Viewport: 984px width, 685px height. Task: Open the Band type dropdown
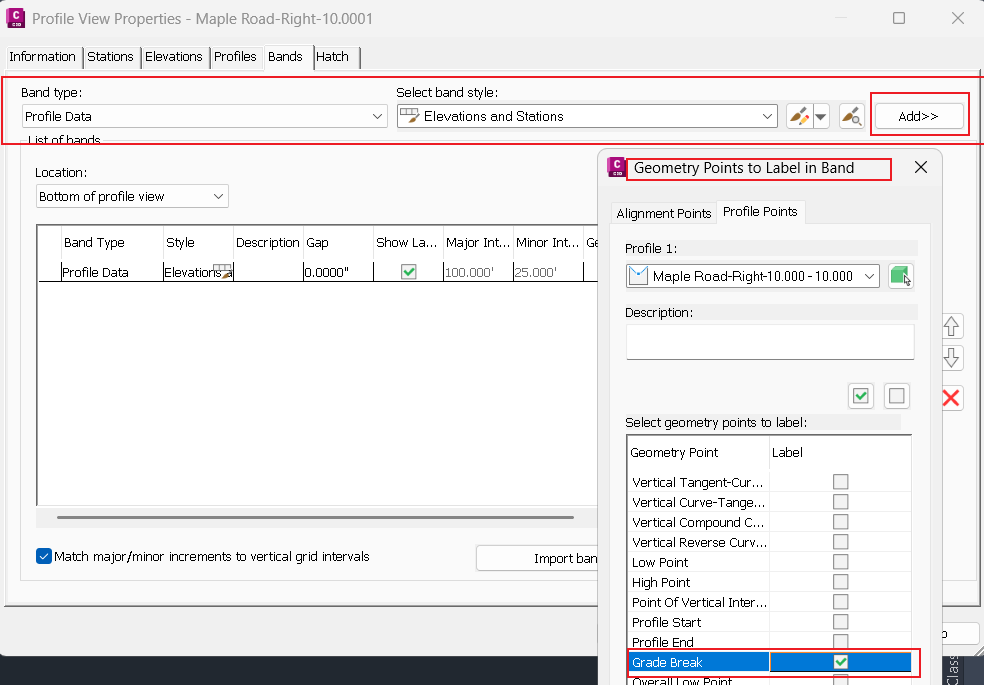(x=204, y=117)
